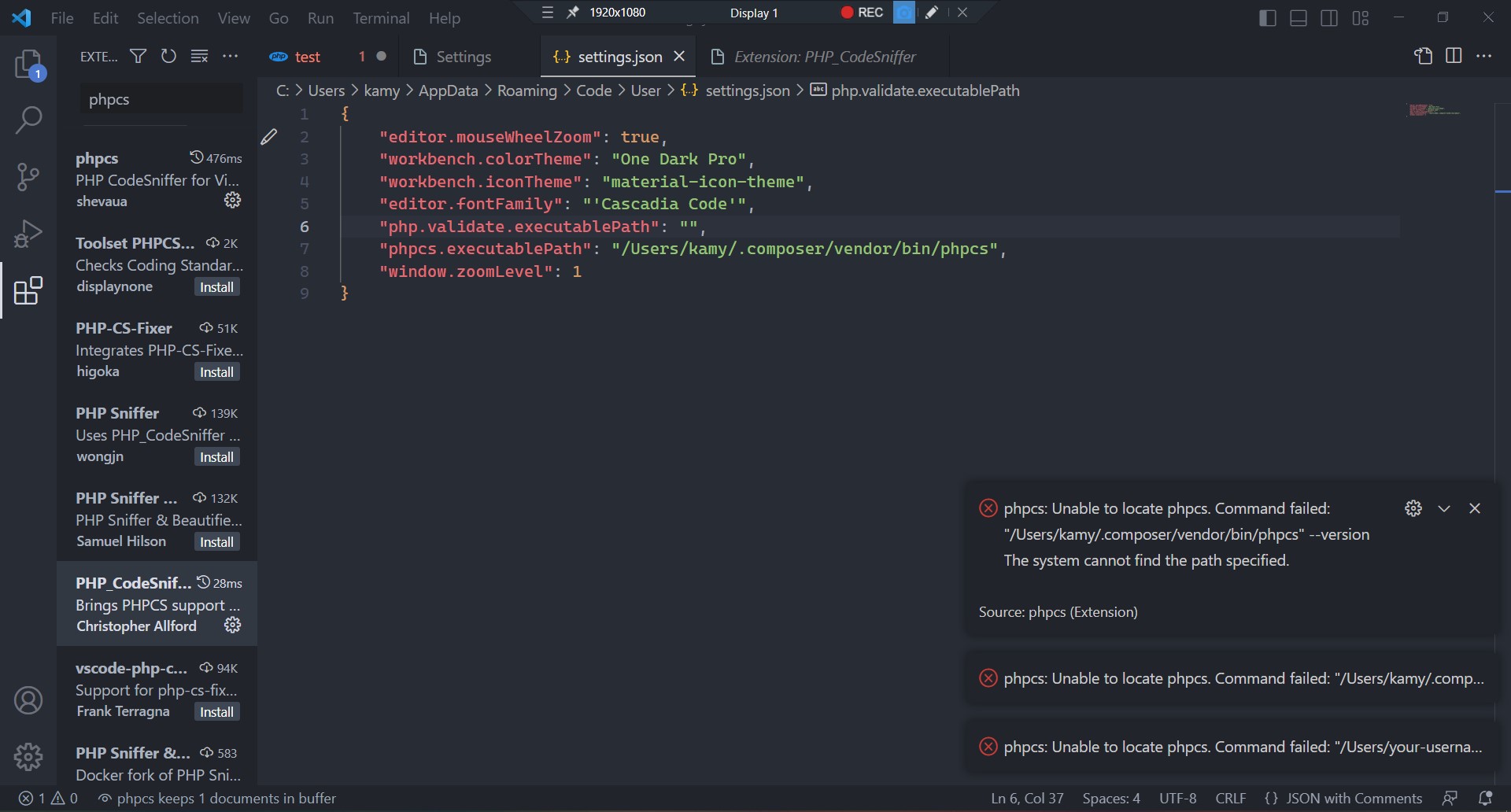Switch to the Settings tab
This screenshot has width=1511, height=812.
(471, 57)
